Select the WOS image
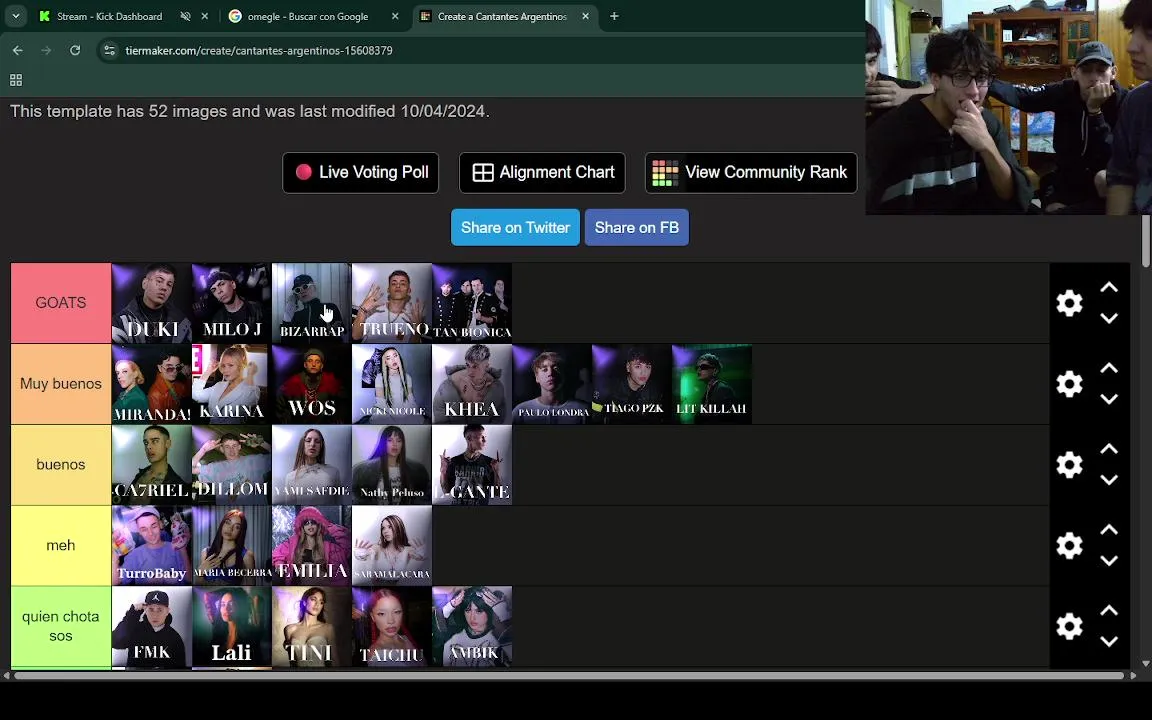This screenshot has height=720, width=1152. pos(312,384)
